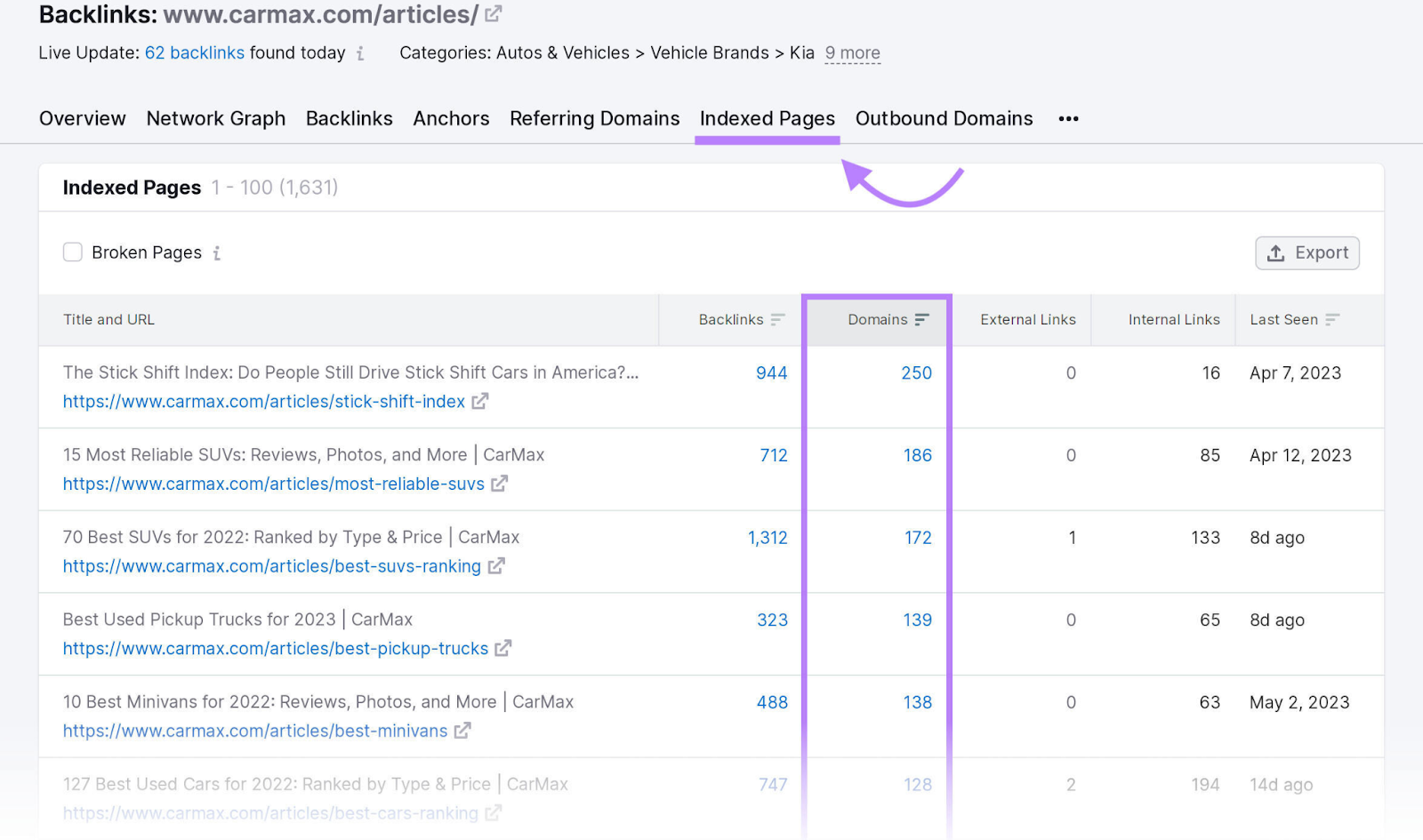Click the Export button
Image resolution: width=1423 pixels, height=840 pixels.
coord(1306,252)
